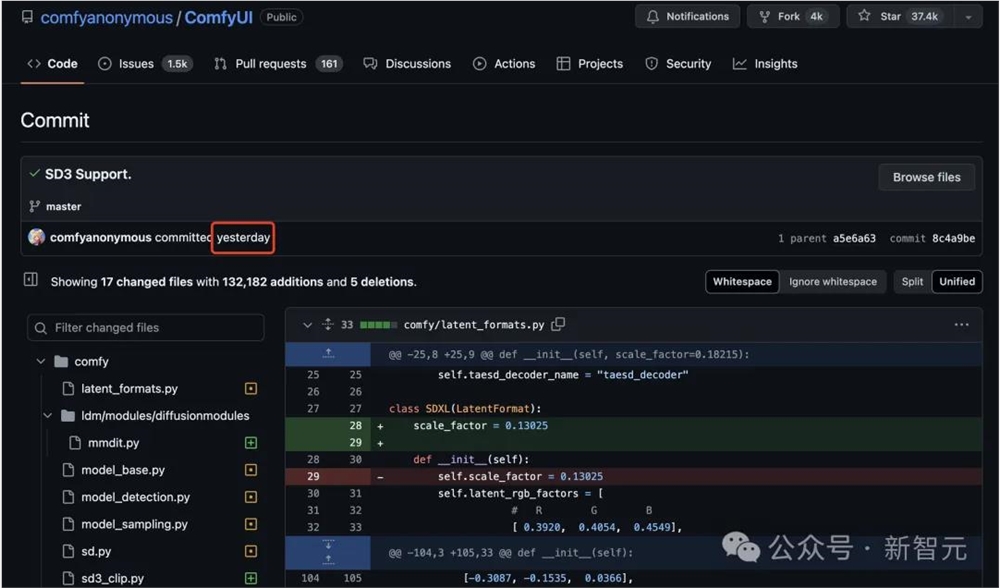
Task: Star the ComfyUI repository
Action: [x=900, y=17]
